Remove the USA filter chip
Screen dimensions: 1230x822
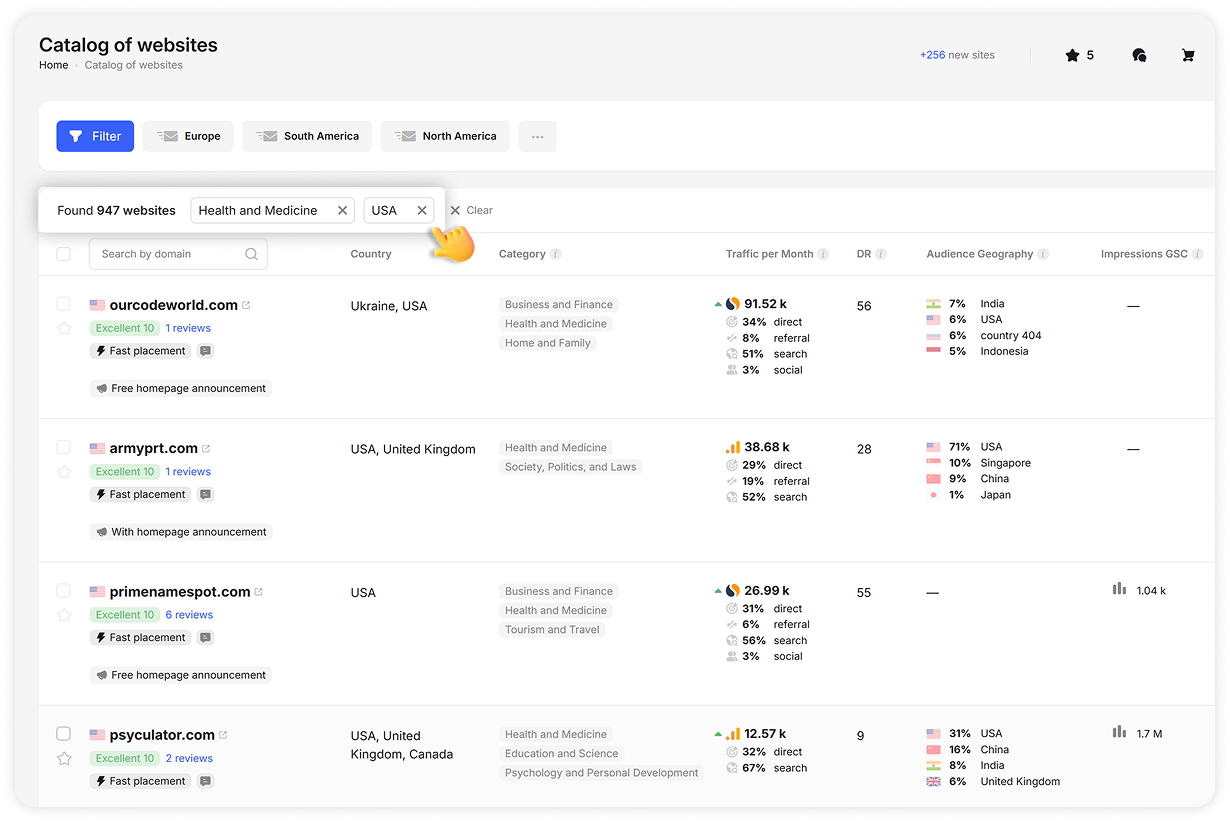(x=420, y=210)
